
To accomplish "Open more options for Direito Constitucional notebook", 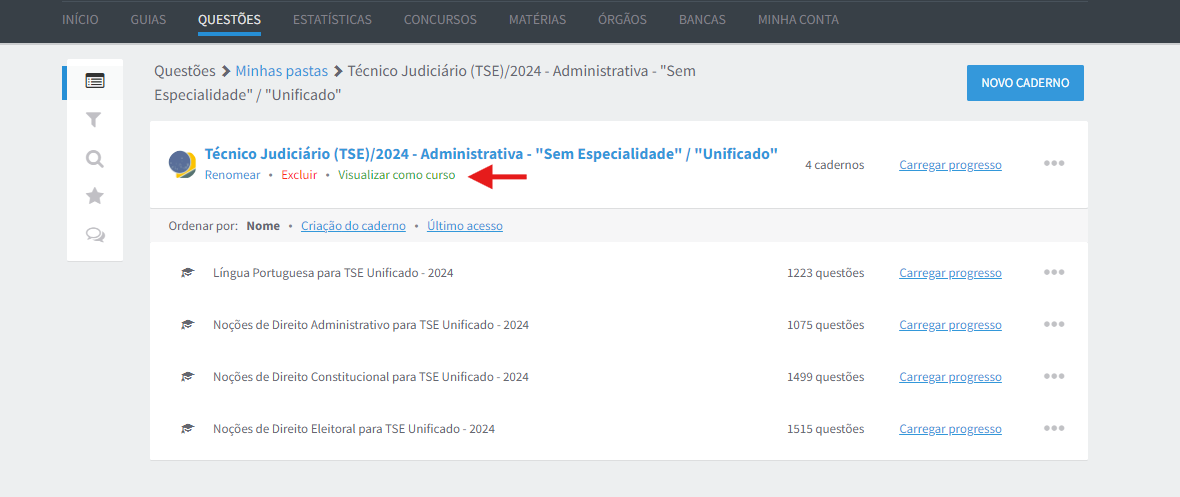I will (1054, 377).
